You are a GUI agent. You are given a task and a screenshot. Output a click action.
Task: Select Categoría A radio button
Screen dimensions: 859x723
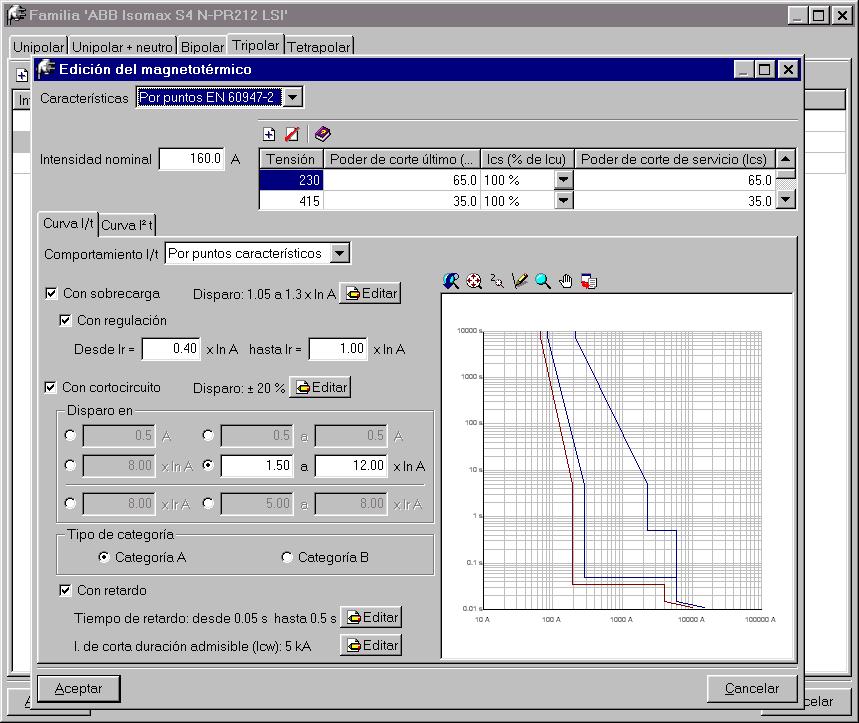pyautogui.click(x=104, y=558)
